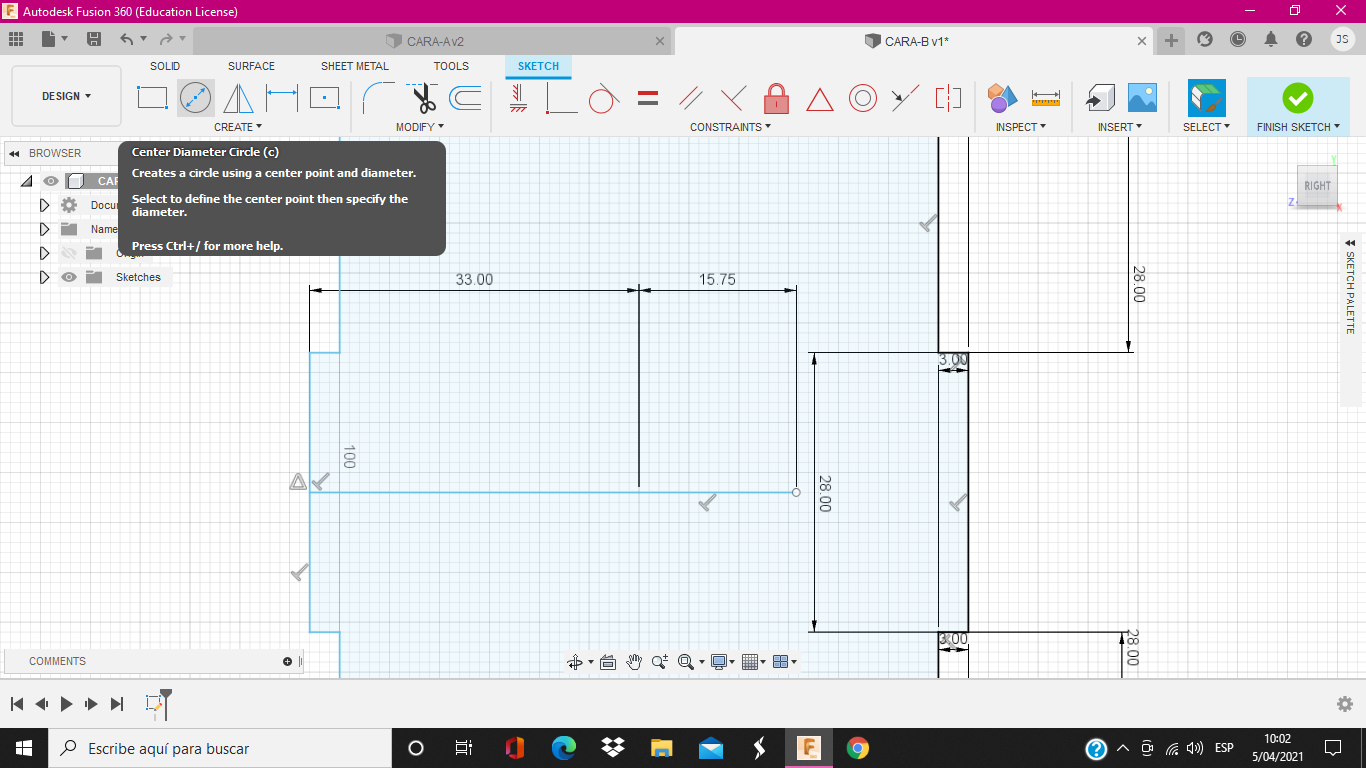The width and height of the screenshot is (1366, 768).
Task: Open the CREATE dropdown menu
Action: click(237, 127)
